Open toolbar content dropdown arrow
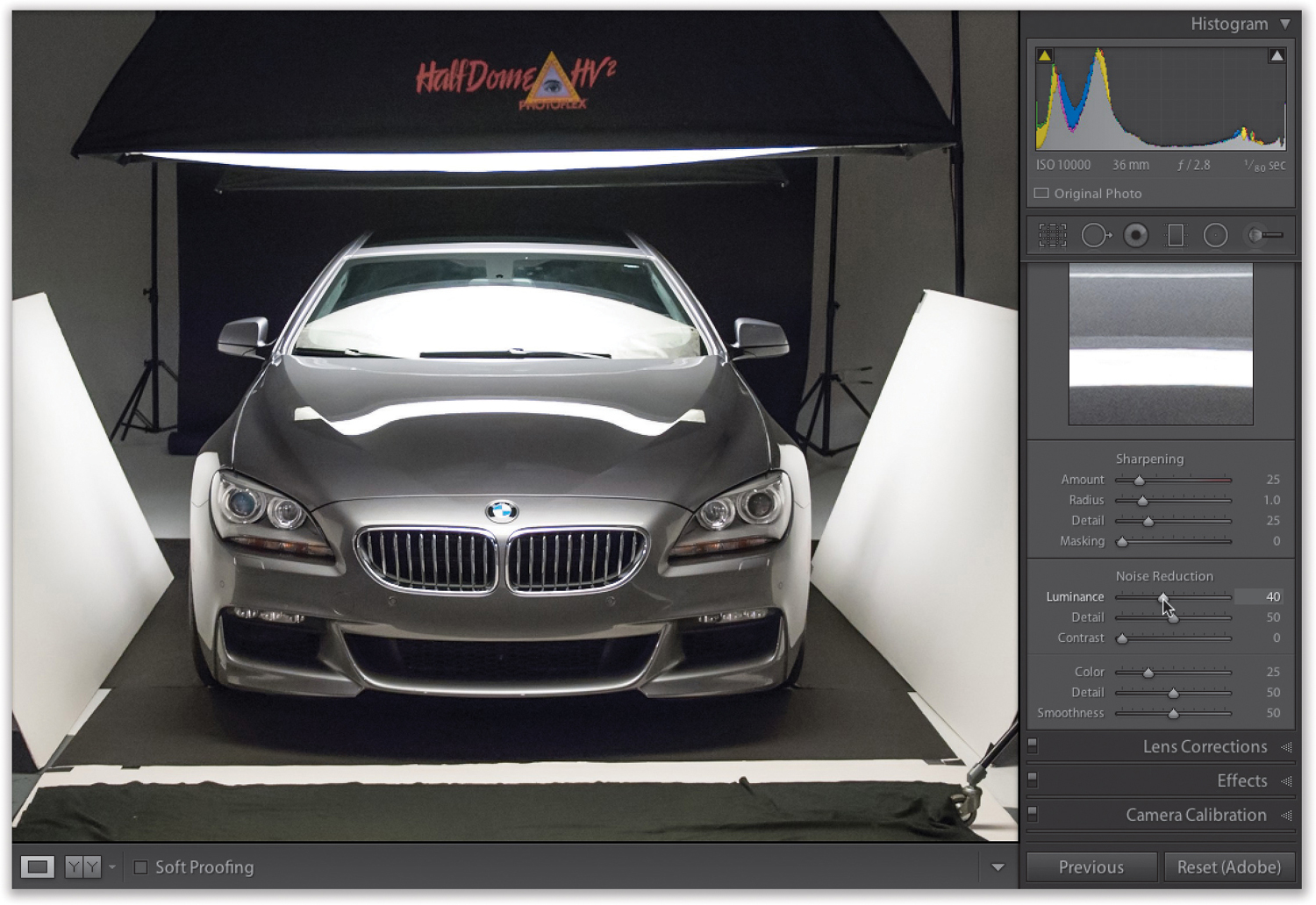The height and width of the screenshot is (905, 1316). click(998, 867)
